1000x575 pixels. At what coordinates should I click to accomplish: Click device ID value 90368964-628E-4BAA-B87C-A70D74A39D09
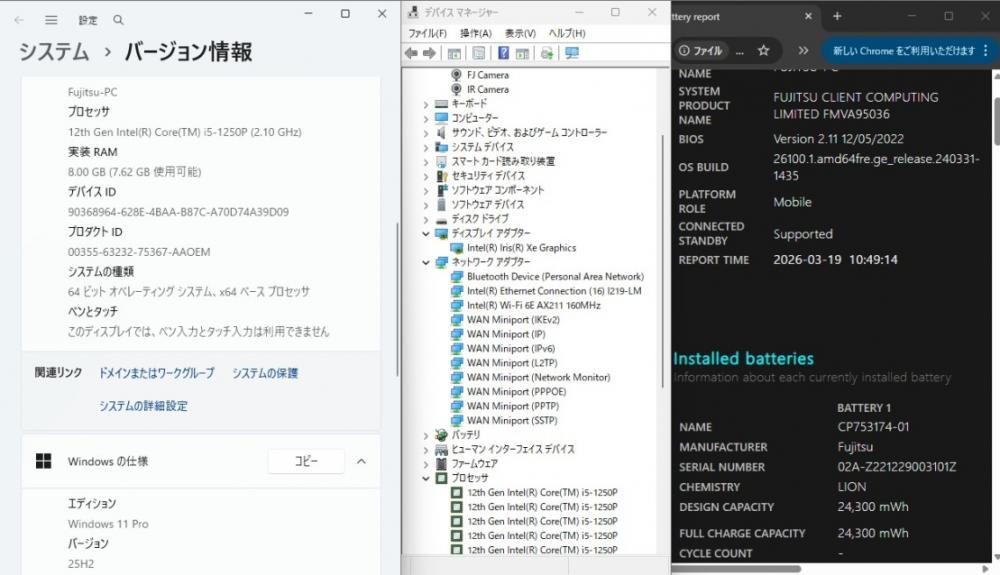tap(179, 212)
